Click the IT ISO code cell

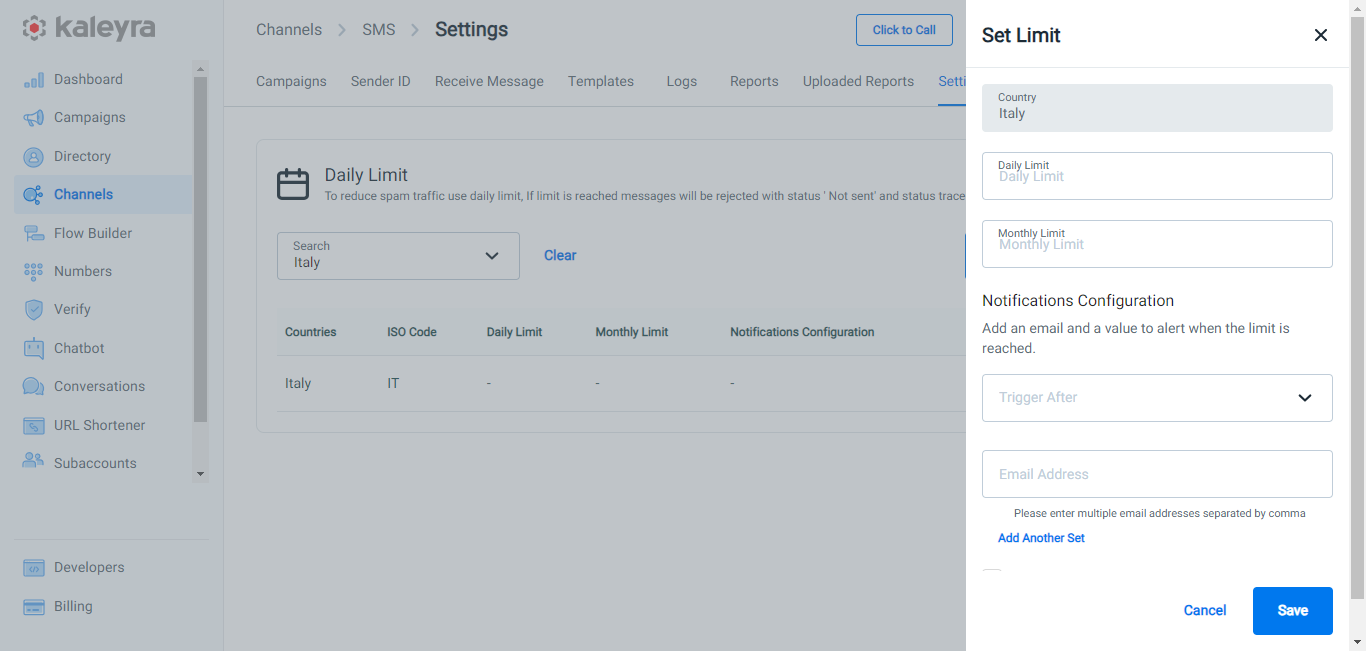(x=393, y=383)
